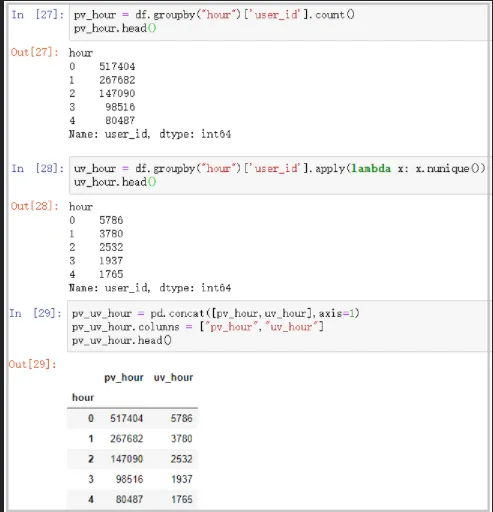The width and height of the screenshot is (493, 512).
Task: Click table cell 98516 in Out[29]
Action: [x=130, y=479]
